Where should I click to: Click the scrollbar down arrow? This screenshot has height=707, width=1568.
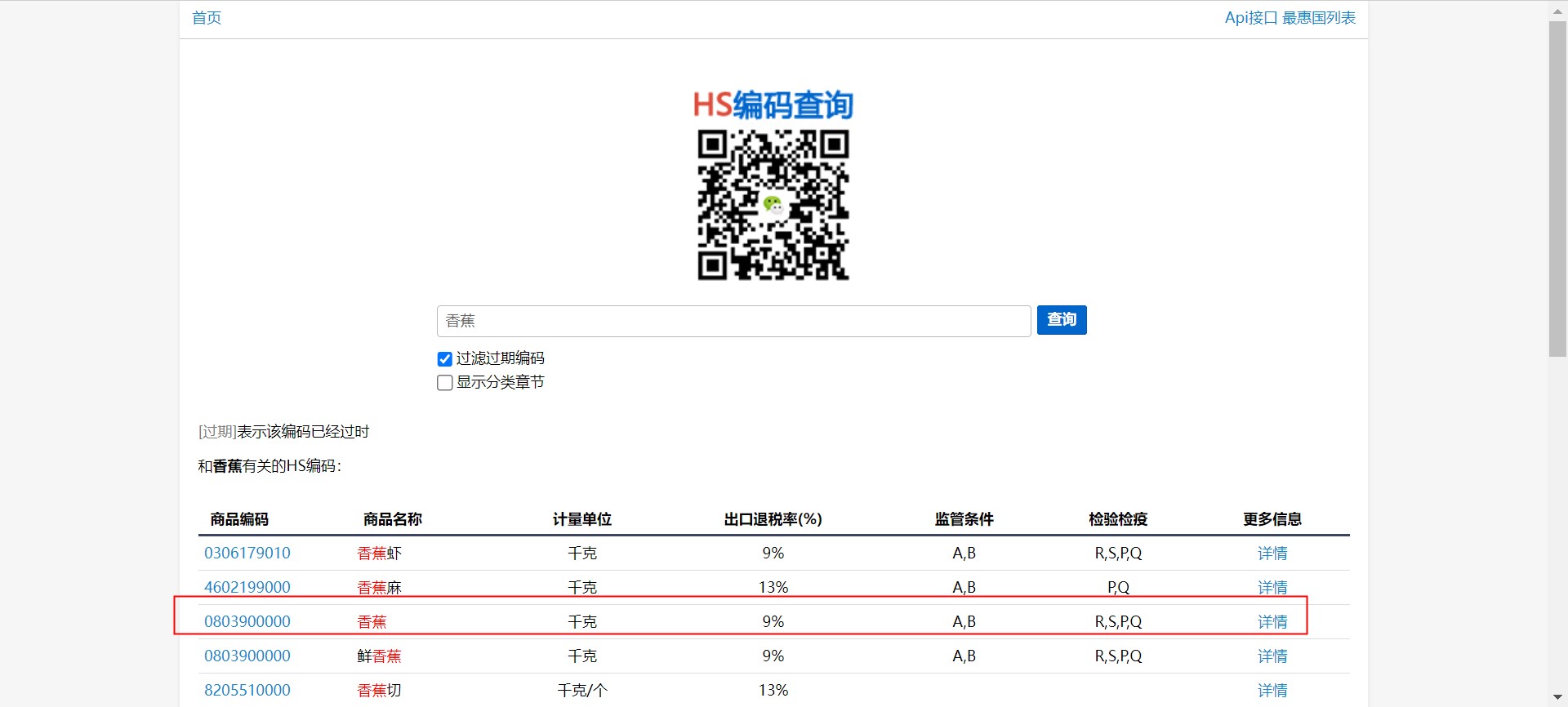[1557, 697]
